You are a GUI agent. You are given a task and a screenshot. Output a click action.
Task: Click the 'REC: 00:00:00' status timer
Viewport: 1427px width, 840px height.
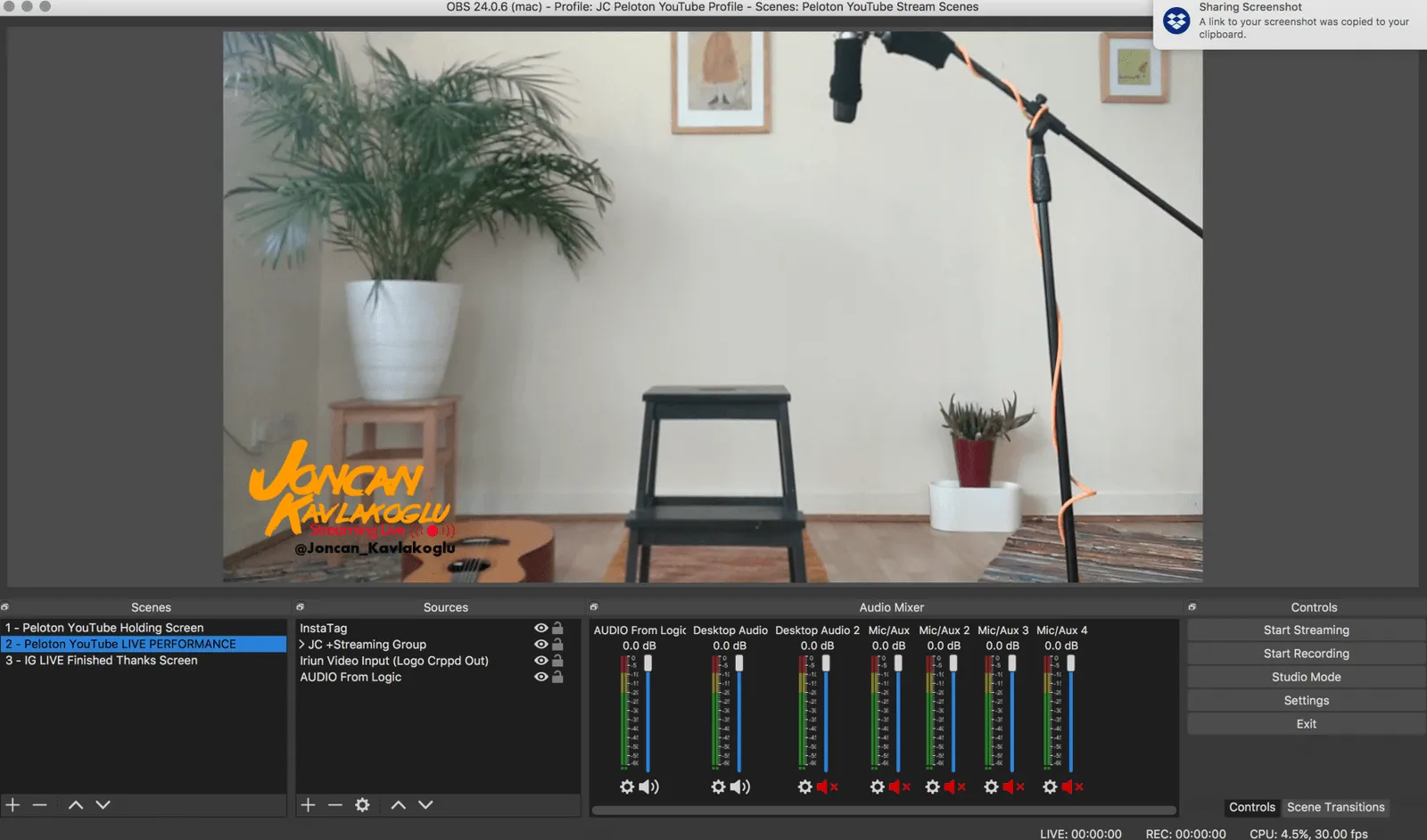1186,834
